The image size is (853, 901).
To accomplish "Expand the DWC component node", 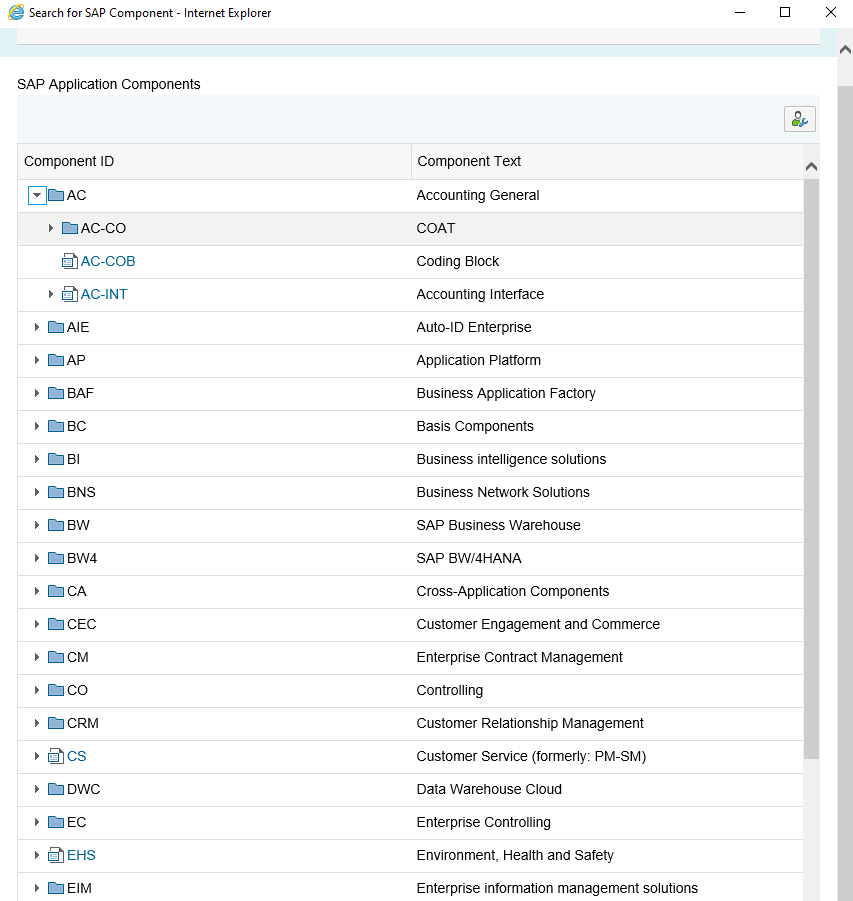I will coord(37,789).
